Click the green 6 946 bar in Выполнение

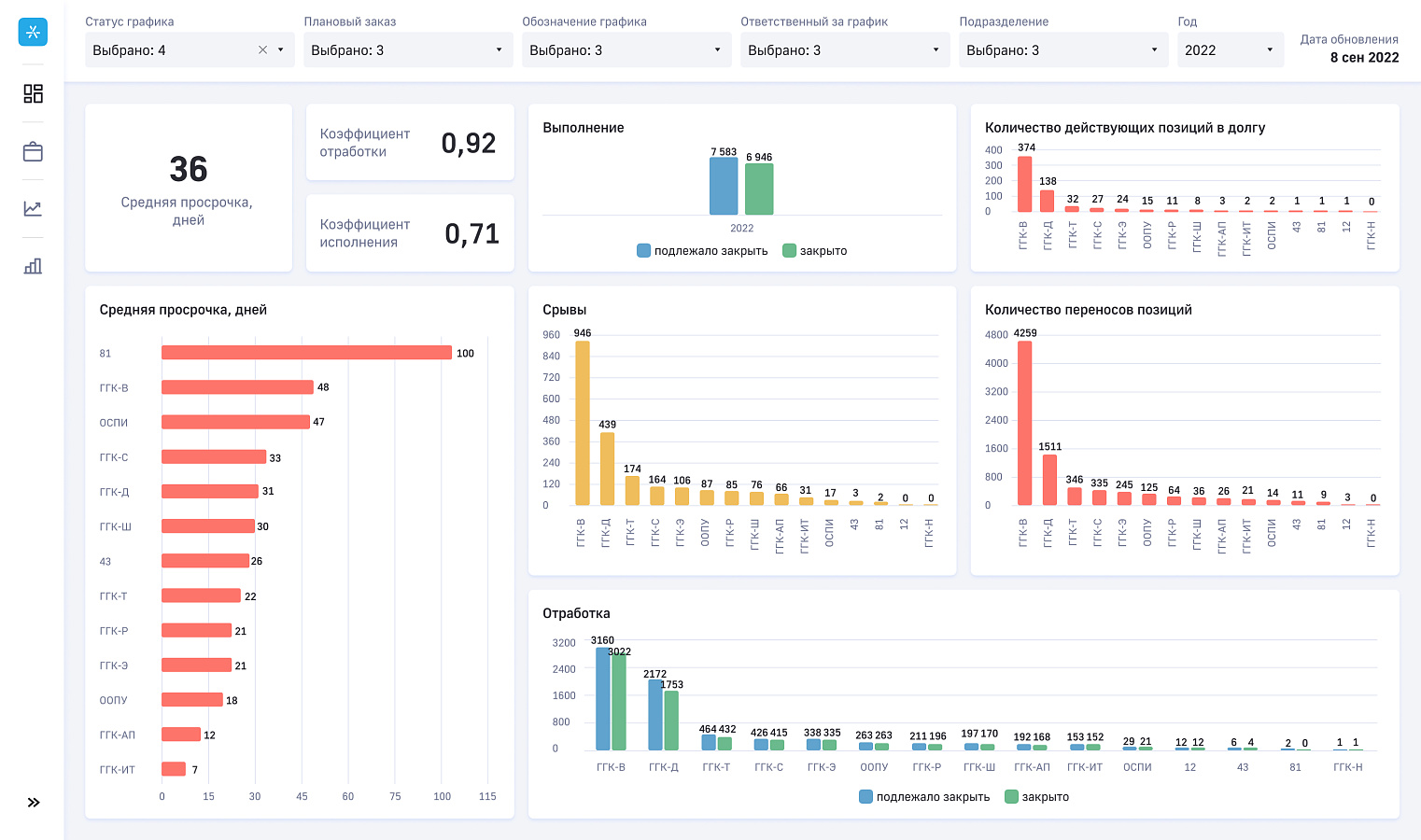point(759,189)
